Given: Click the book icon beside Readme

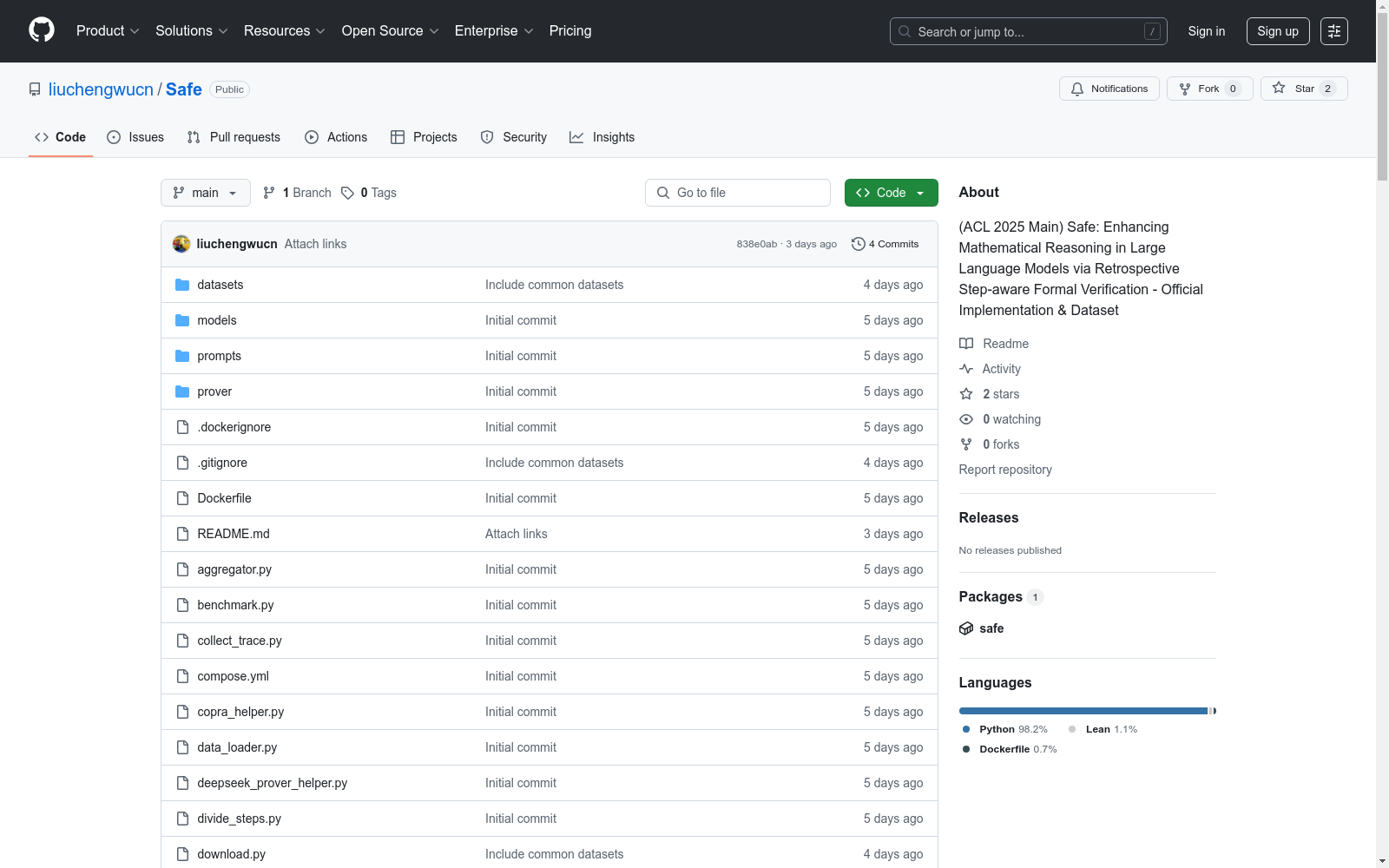Looking at the screenshot, I should click(x=966, y=344).
